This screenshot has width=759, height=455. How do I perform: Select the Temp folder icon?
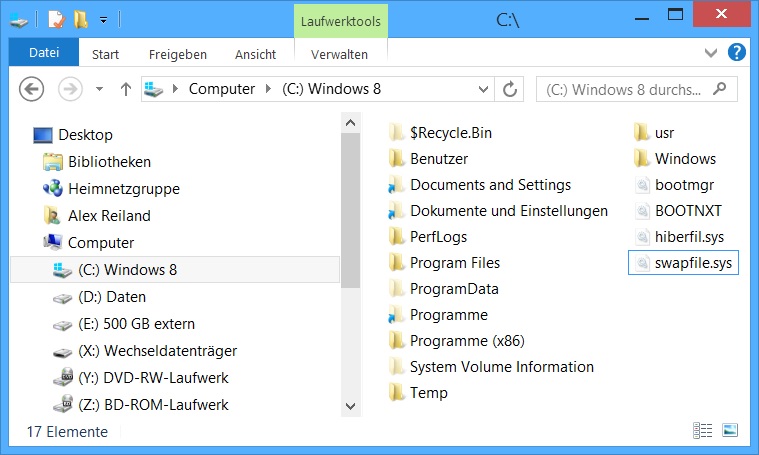[x=396, y=393]
